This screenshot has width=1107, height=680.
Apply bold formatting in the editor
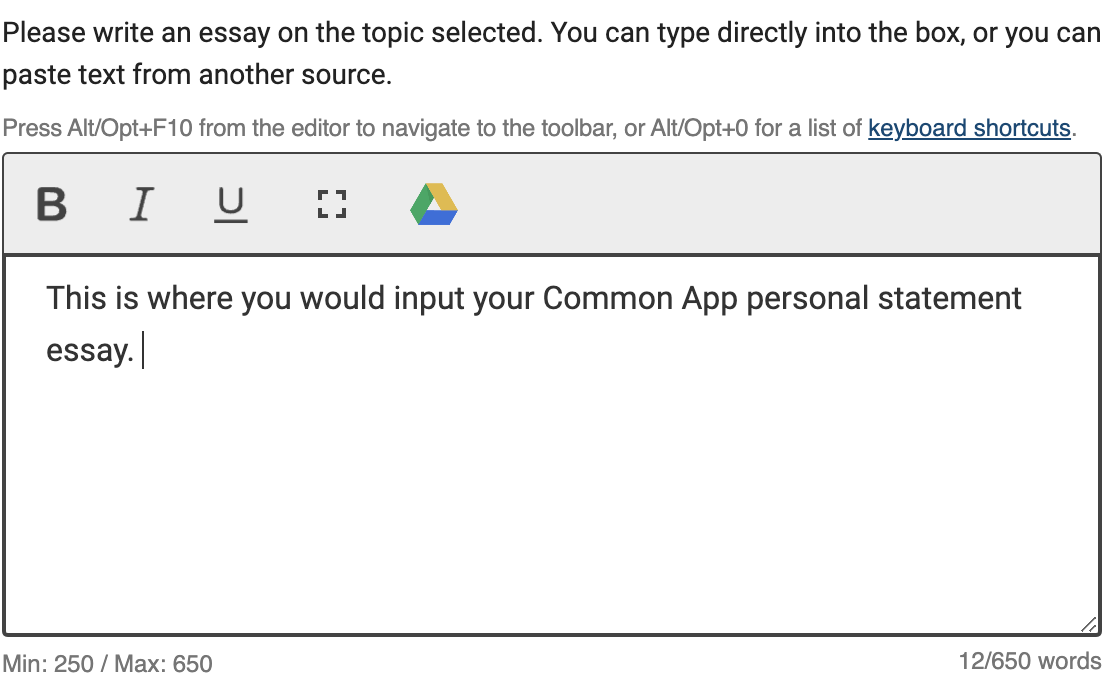(x=50, y=204)
